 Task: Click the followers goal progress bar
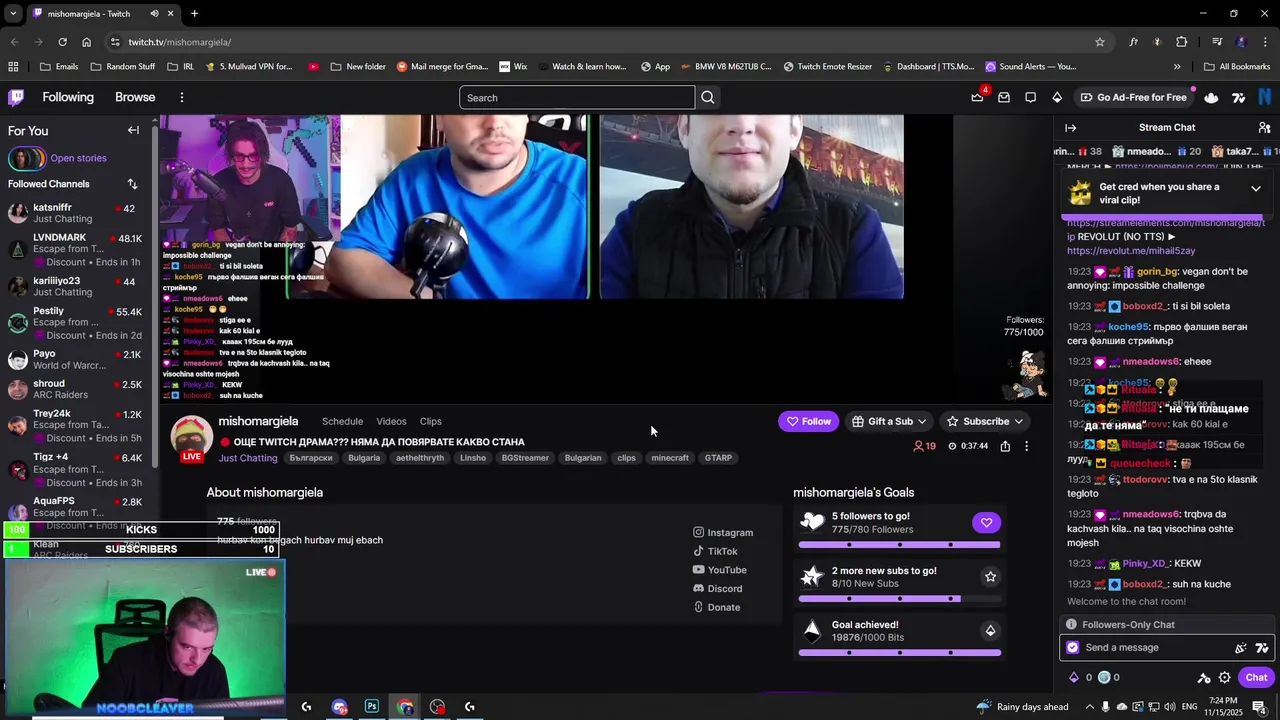pyautogui.click(x=899, y=545)
